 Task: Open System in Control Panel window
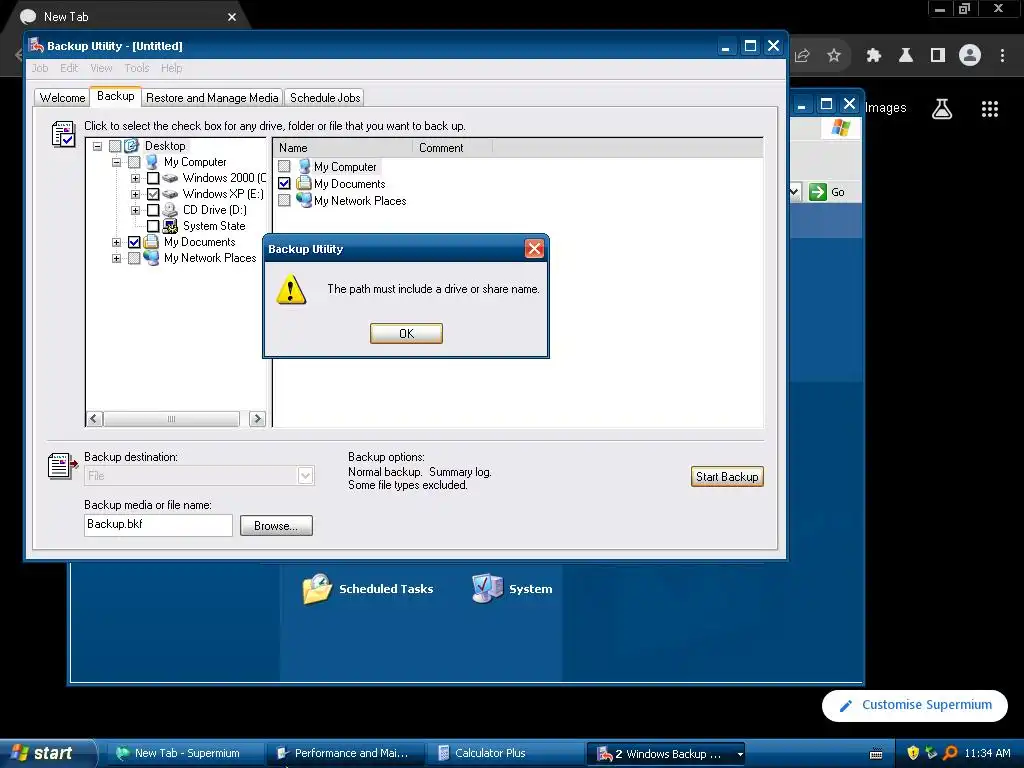coord(513,589)
